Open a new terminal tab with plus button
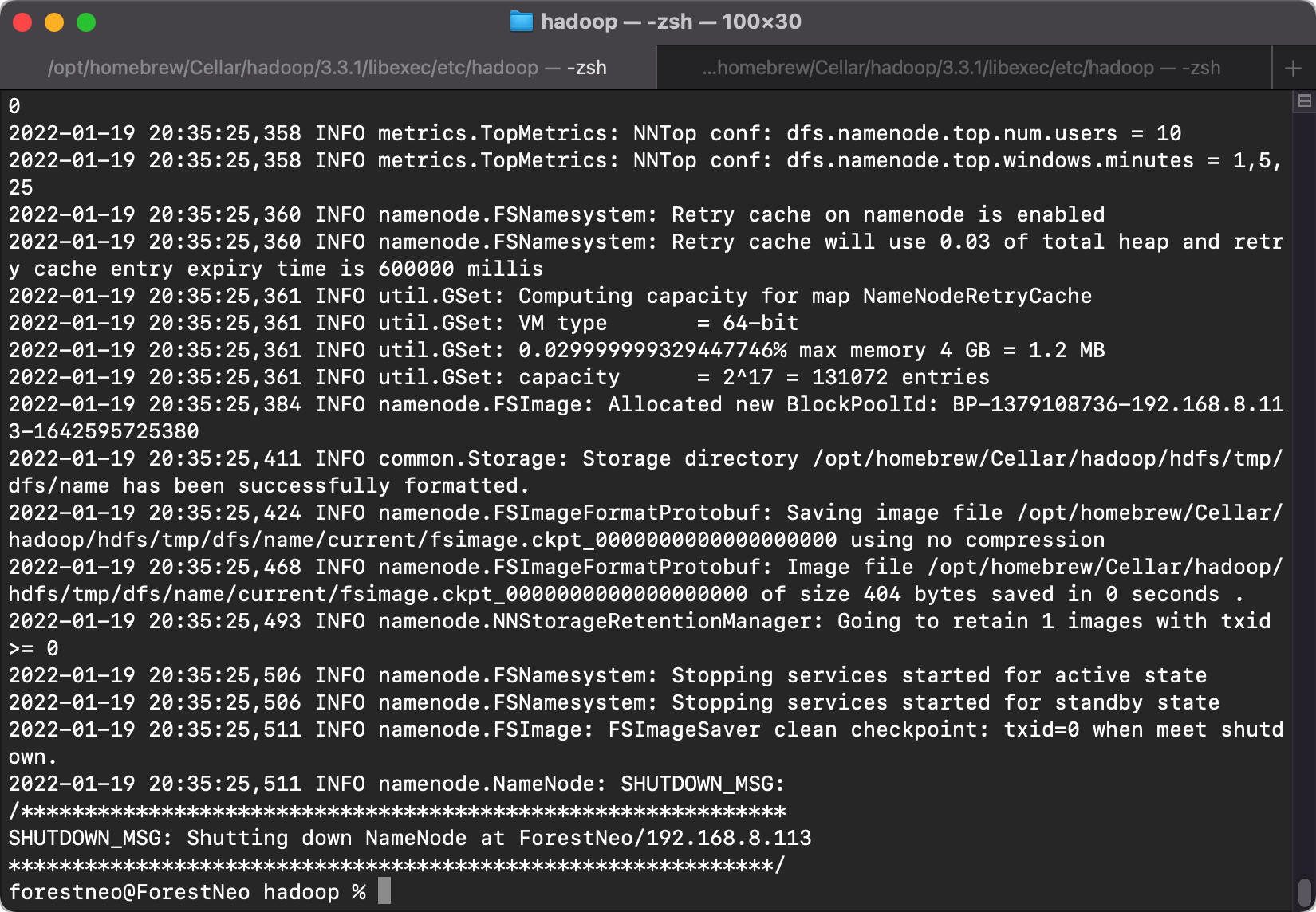Screen dimensions: 1316x912 click(1293, 69)
